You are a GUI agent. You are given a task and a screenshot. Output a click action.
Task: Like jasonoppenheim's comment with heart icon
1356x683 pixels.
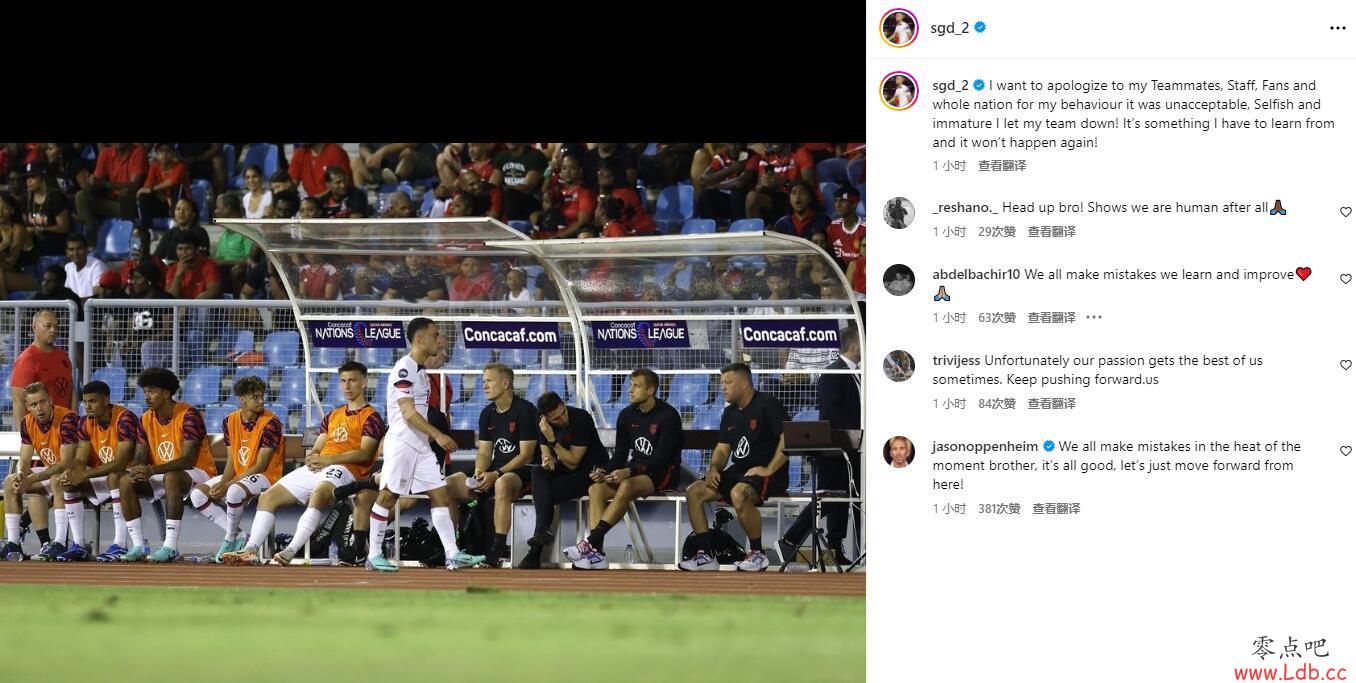(1345, 451)
